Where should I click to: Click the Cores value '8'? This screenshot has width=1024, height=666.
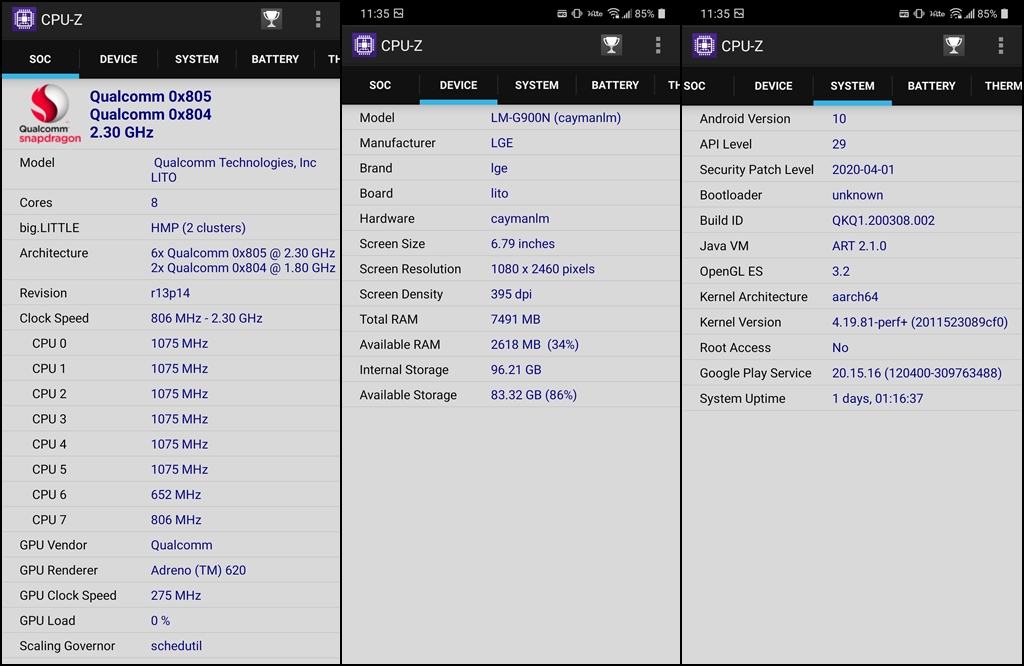point(154,202)
